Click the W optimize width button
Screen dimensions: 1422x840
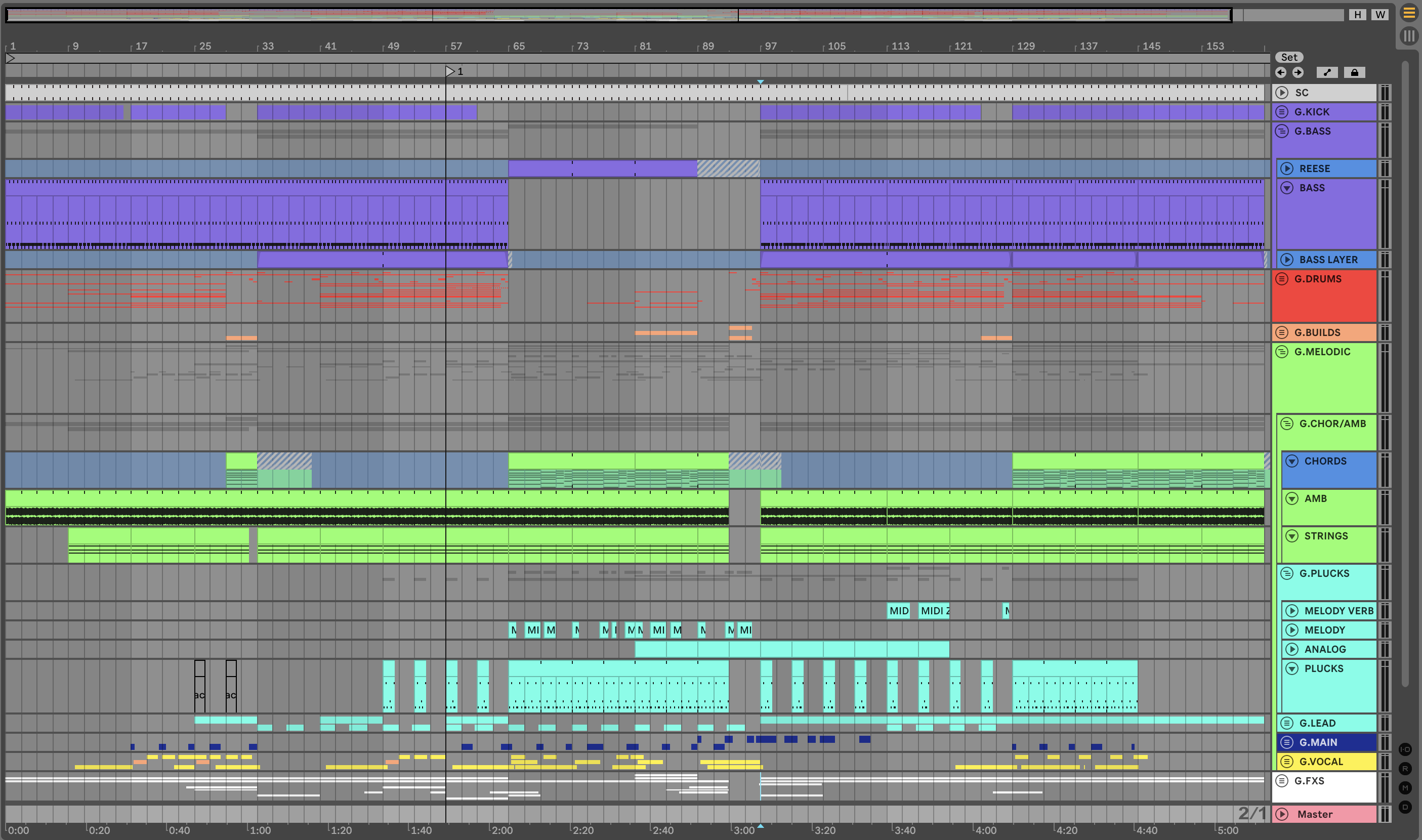point(1380,15)
